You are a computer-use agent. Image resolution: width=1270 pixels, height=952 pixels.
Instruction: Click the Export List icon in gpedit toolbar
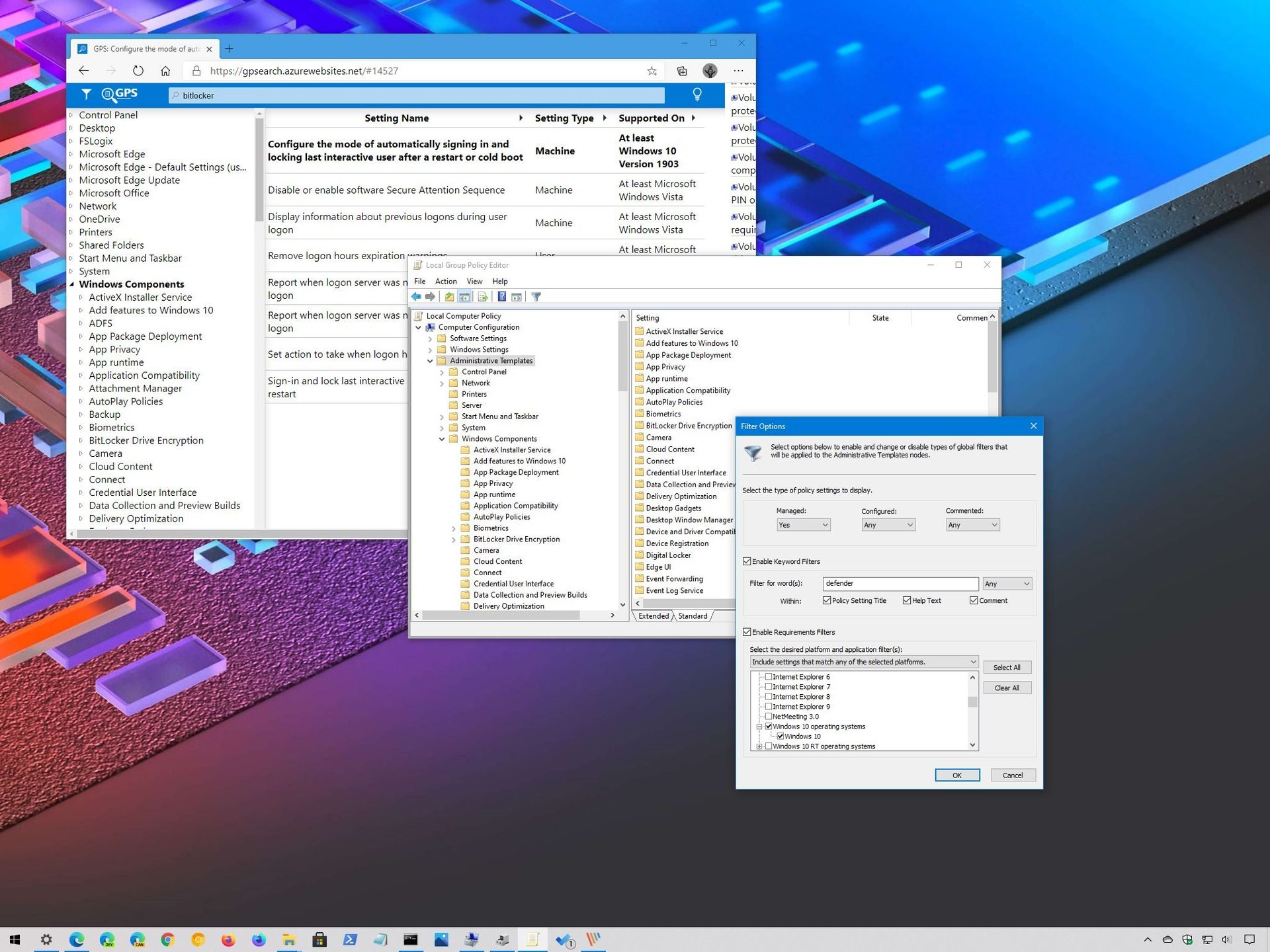click(482, 296)
